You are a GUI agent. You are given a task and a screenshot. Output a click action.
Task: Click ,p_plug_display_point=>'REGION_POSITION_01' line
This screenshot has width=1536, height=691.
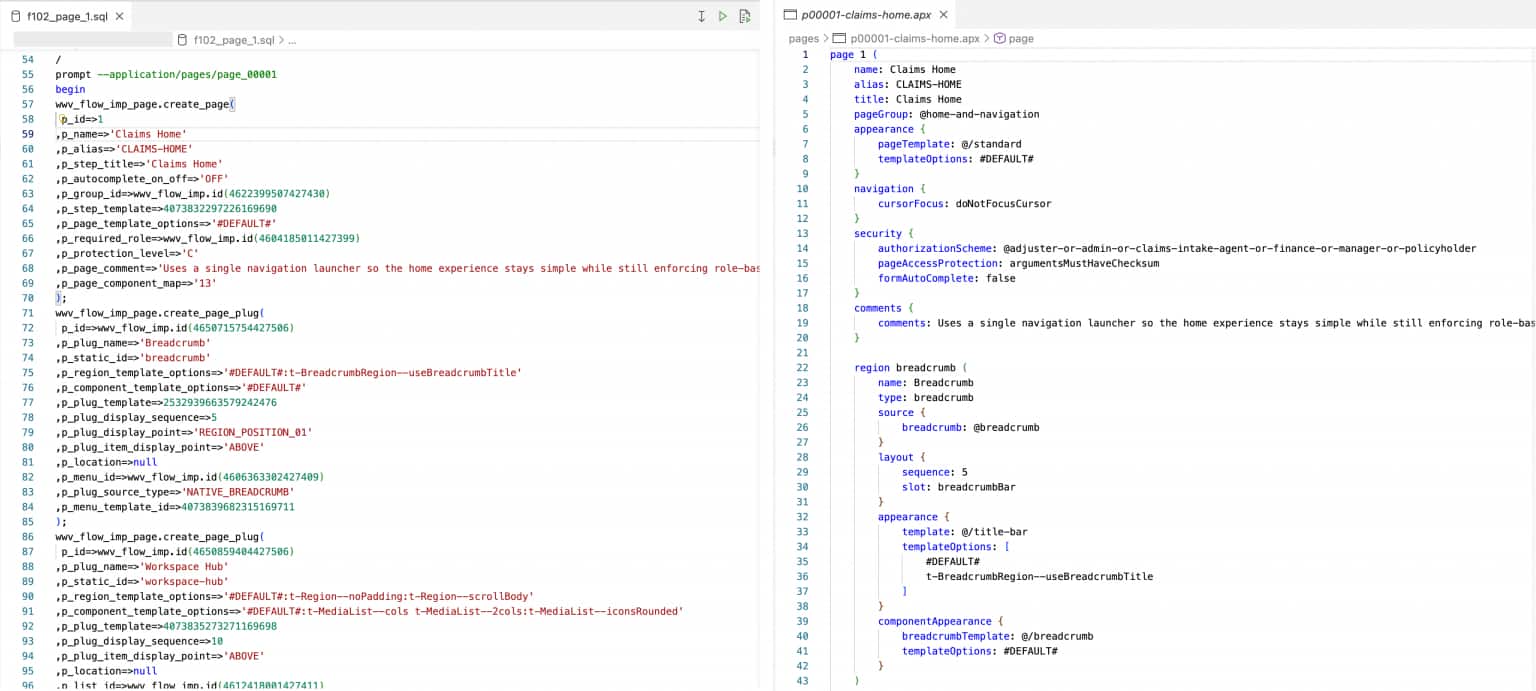pos(184,433)
